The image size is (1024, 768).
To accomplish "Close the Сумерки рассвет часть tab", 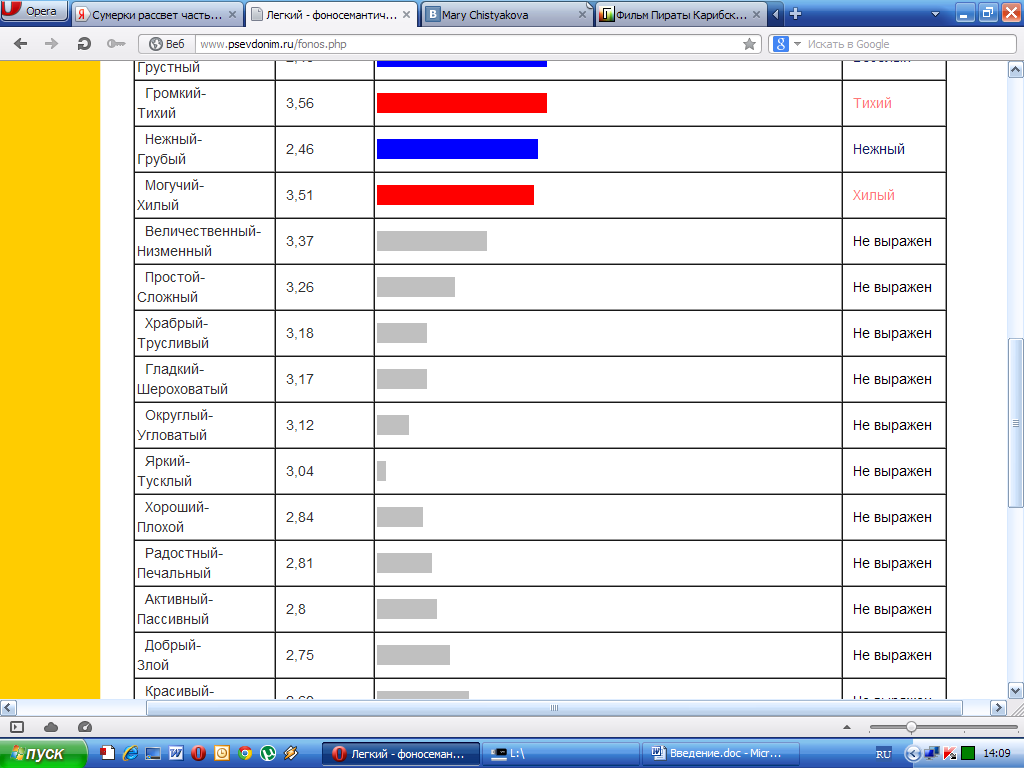I will [x=232, y=14].
